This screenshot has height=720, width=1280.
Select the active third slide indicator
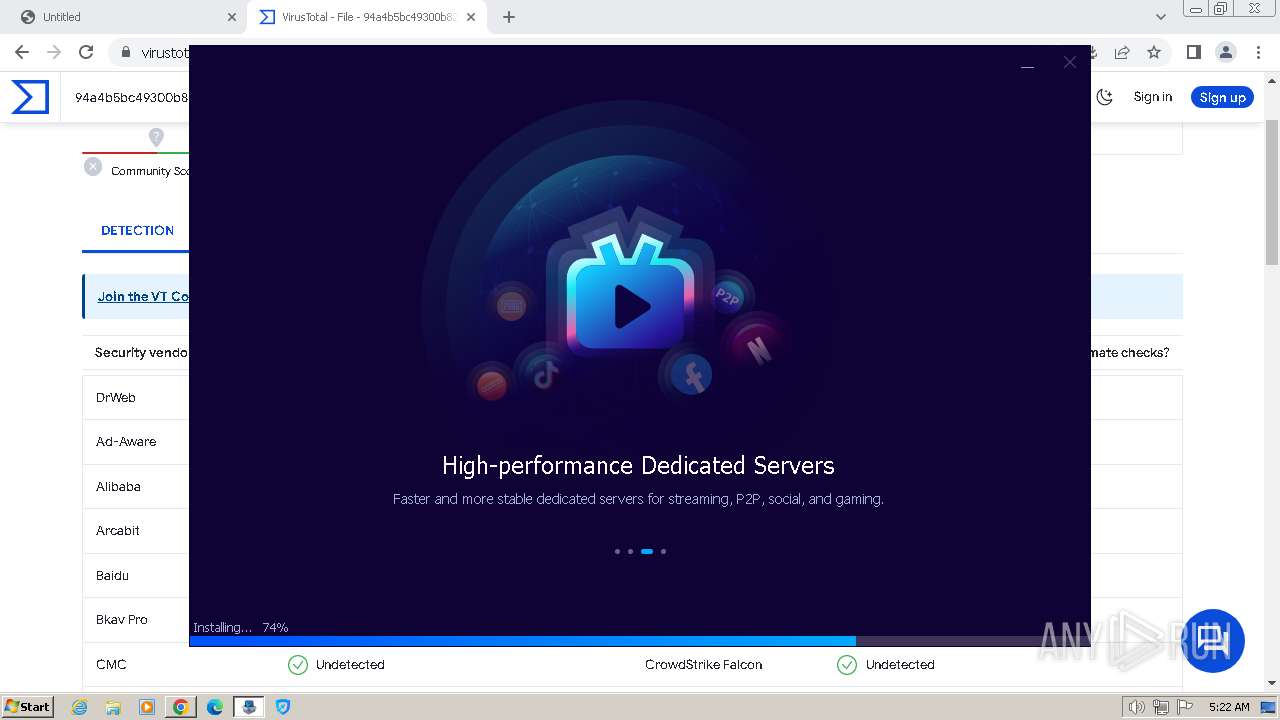tap(647, 551)
